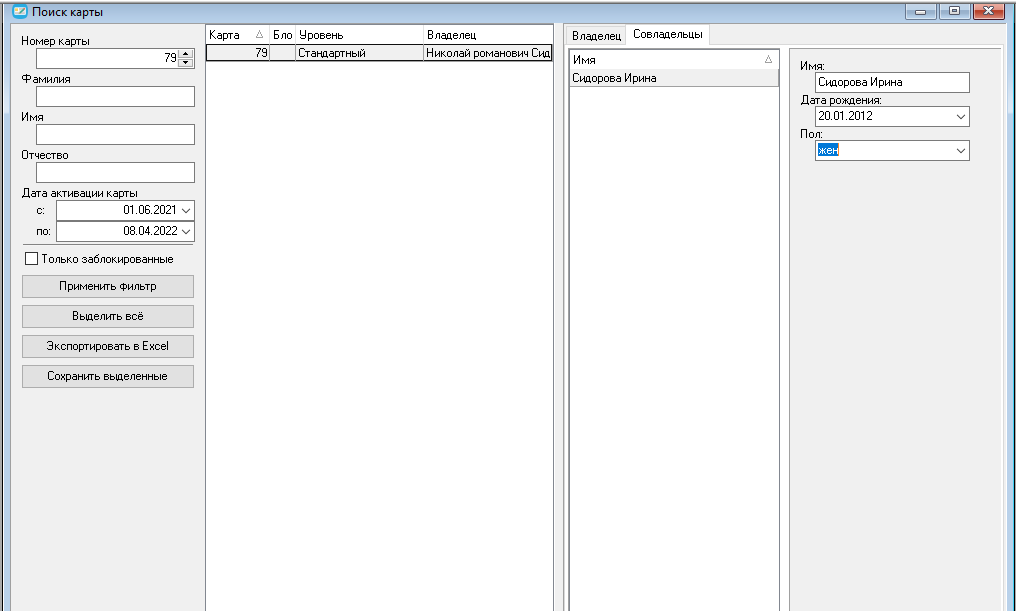The width and height of the screenshot is (1016, 611).
Task: Edit the co-owner name field Сидорова Ирина
Action: (892, 82)
